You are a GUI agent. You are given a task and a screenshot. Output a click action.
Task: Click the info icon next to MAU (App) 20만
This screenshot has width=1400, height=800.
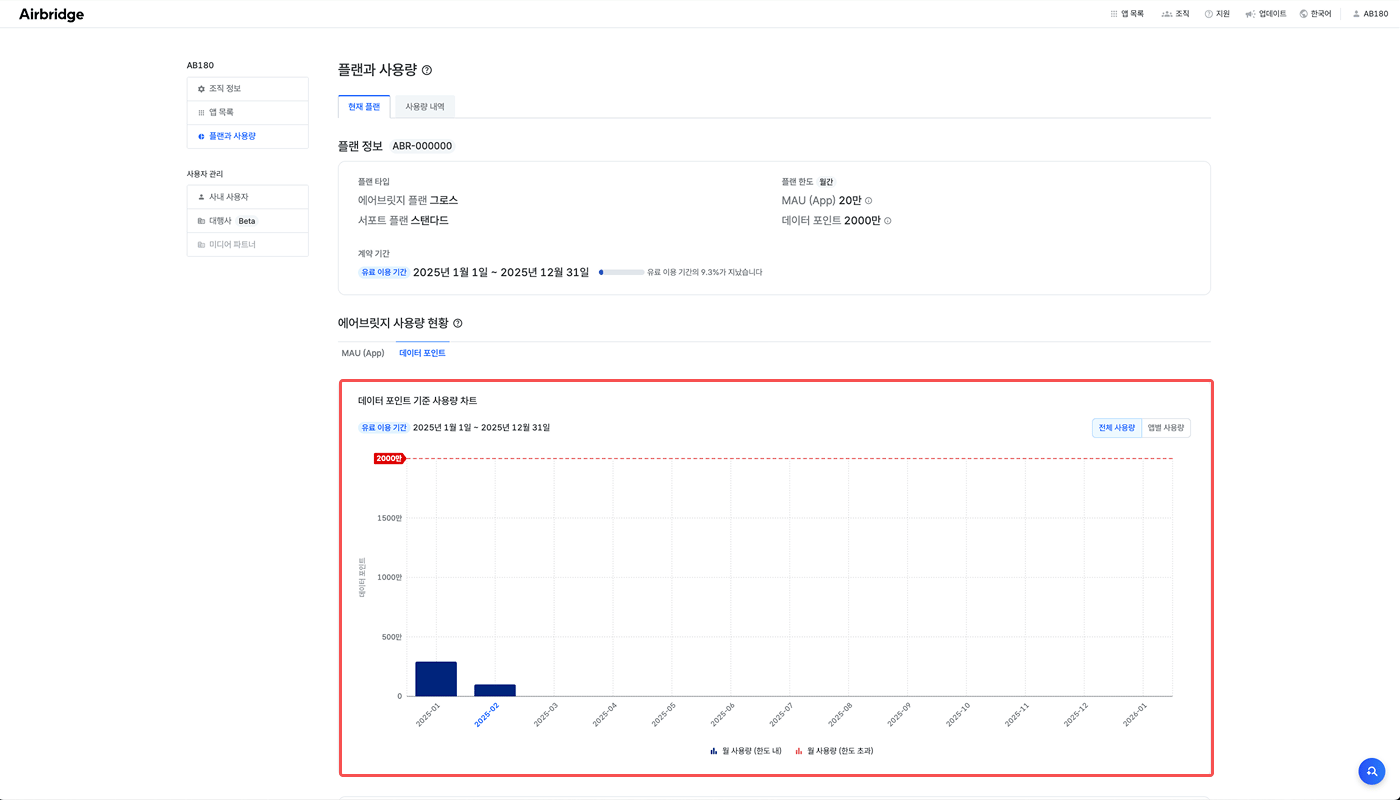[868, 201]
